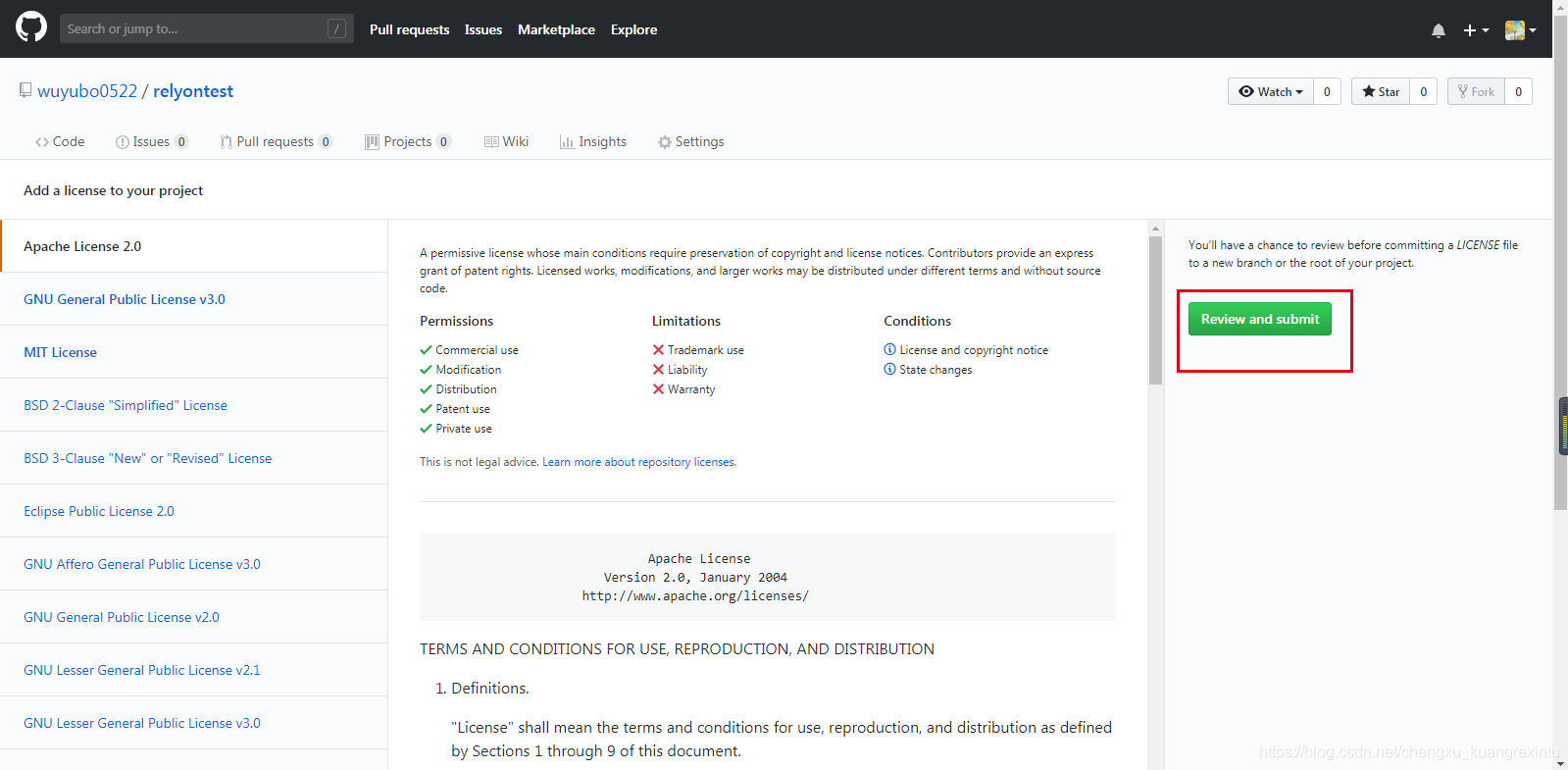This screenshot has width=1568, height=770.
Task: Open Explore in top navigation
Action: point(633,29)
